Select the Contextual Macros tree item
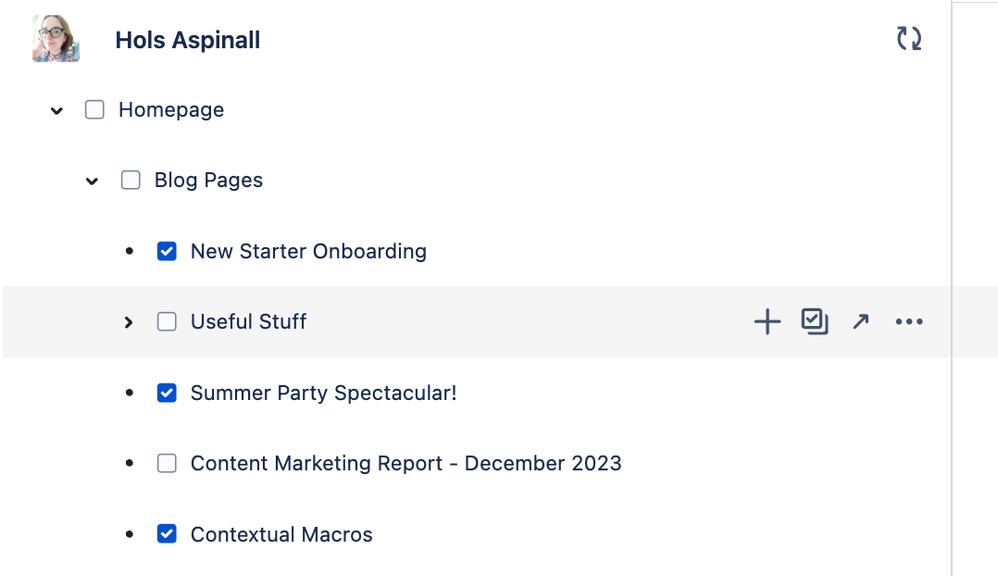998x576 pixels. click(281, 534)
